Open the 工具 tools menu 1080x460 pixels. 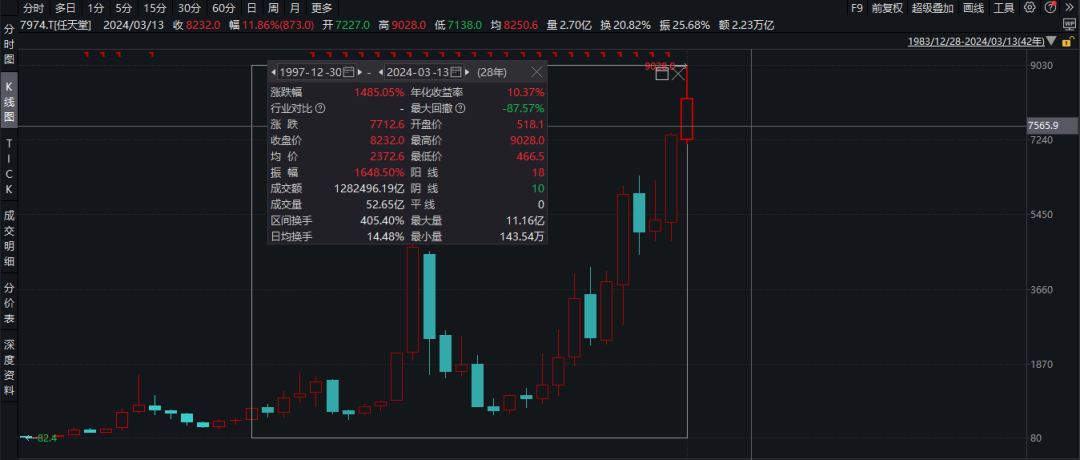1004,8
